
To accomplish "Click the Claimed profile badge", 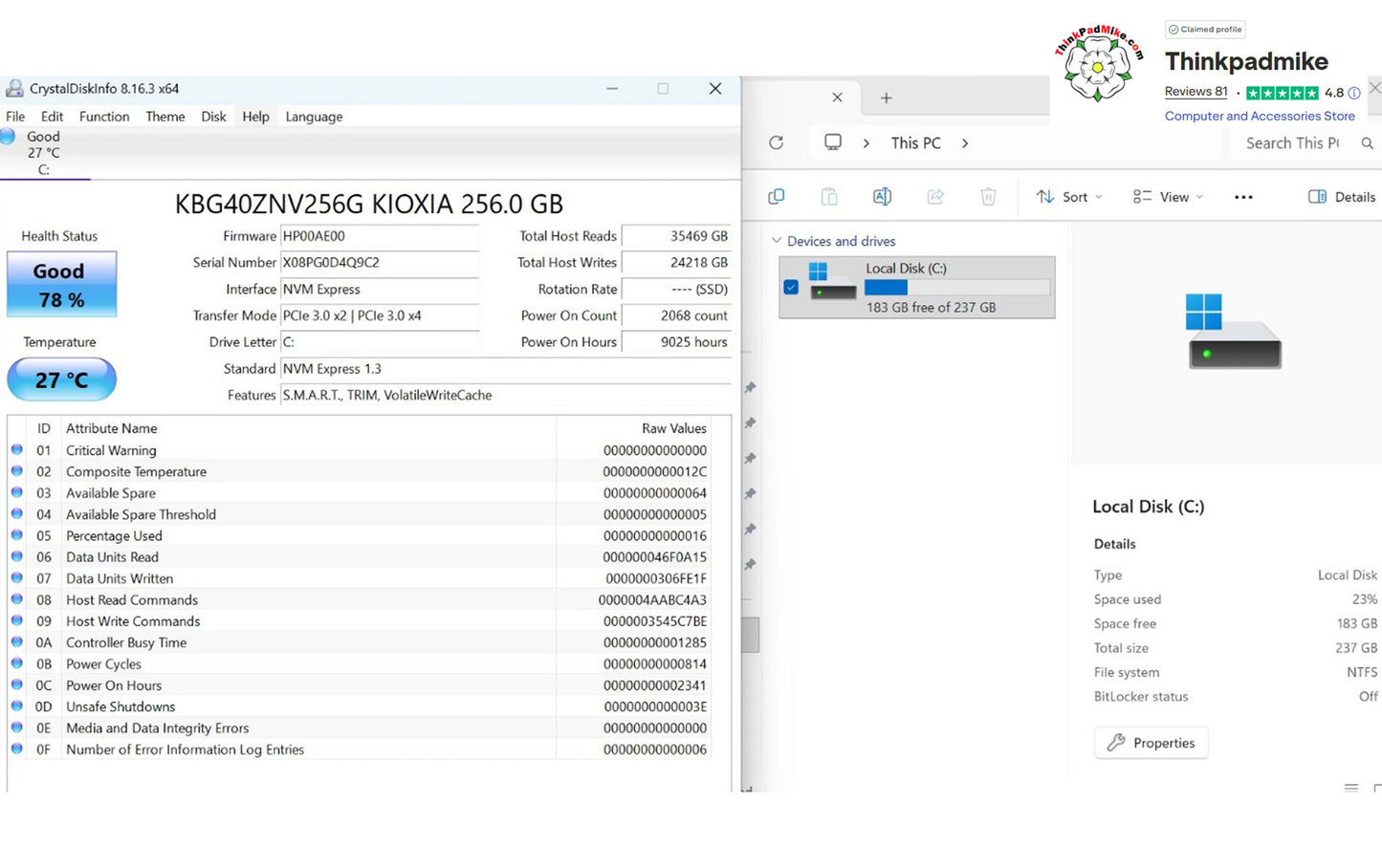I will pos(1205,30).
